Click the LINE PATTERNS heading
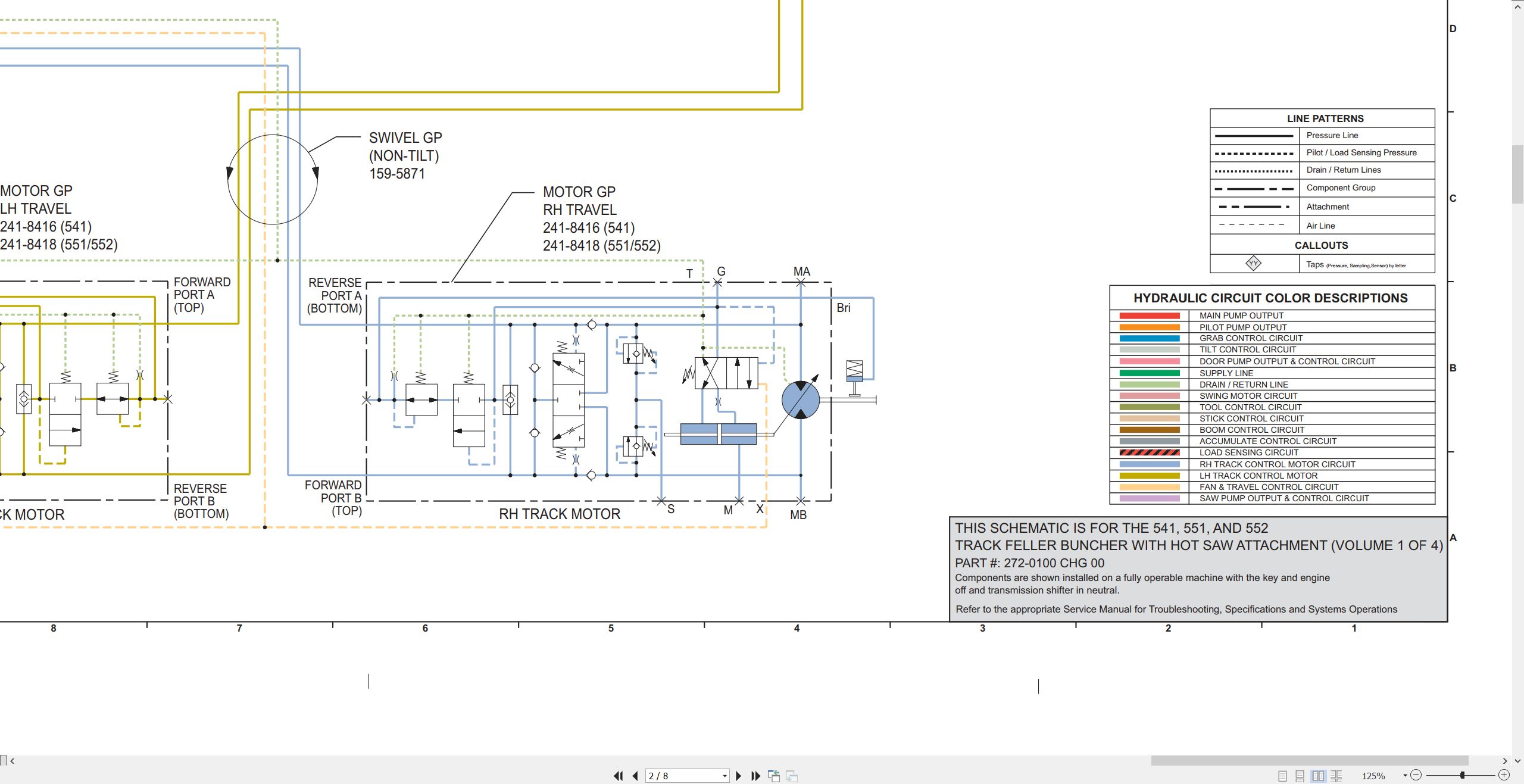Viewport: 1524px width, 784px height. coord(1325,118)
